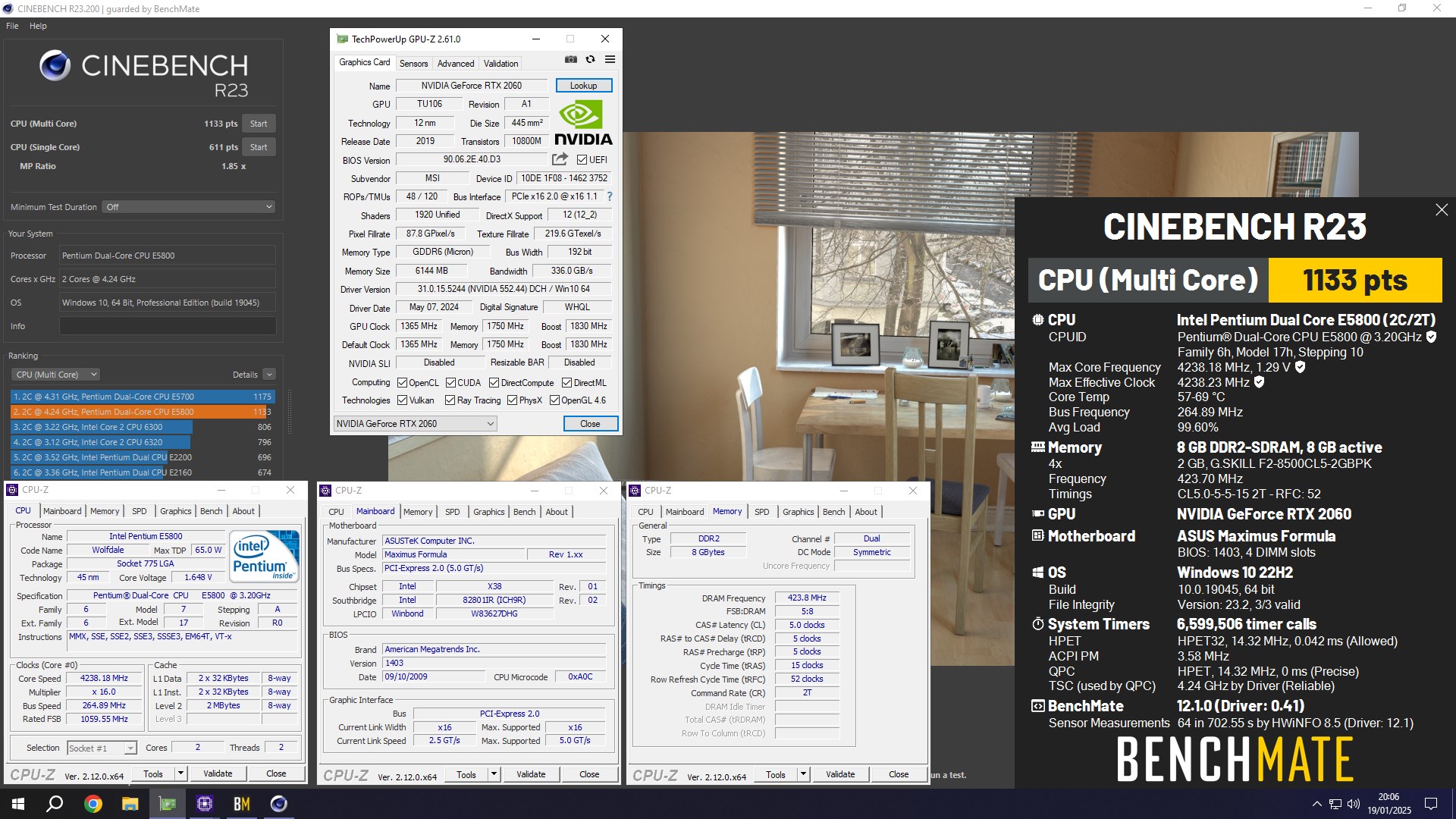The width and height of the screenshot is (1456, 819).
Task: Open the Bench tab in the CPU-Z Memory window
Action: pyautogui.click(x=833, y=512)
